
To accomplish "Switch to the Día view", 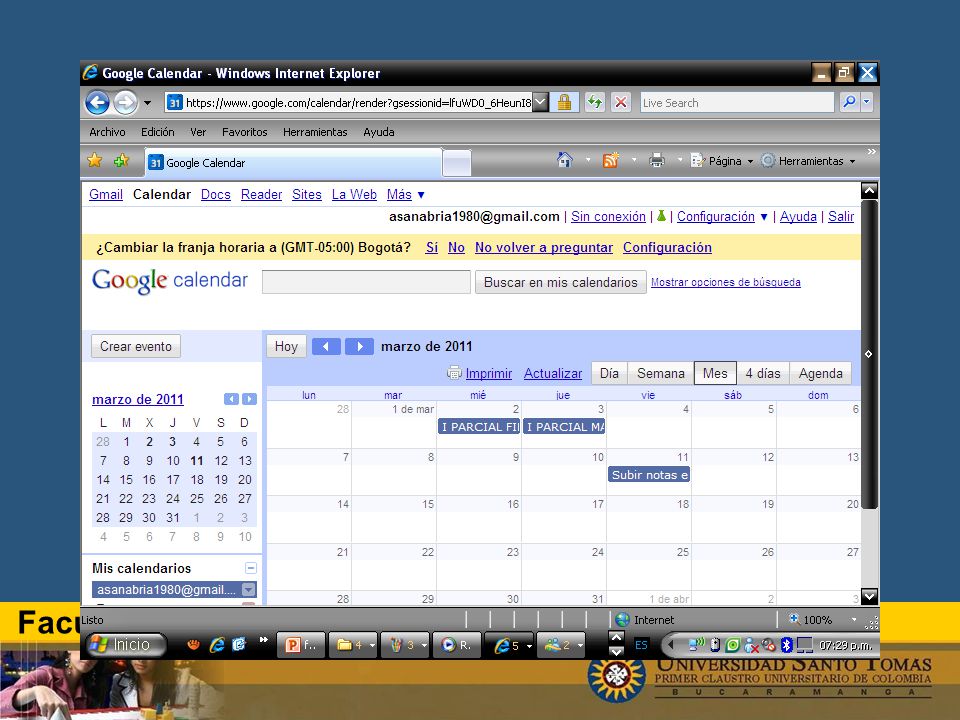I will pyautogui.click(x=609, y=373).
